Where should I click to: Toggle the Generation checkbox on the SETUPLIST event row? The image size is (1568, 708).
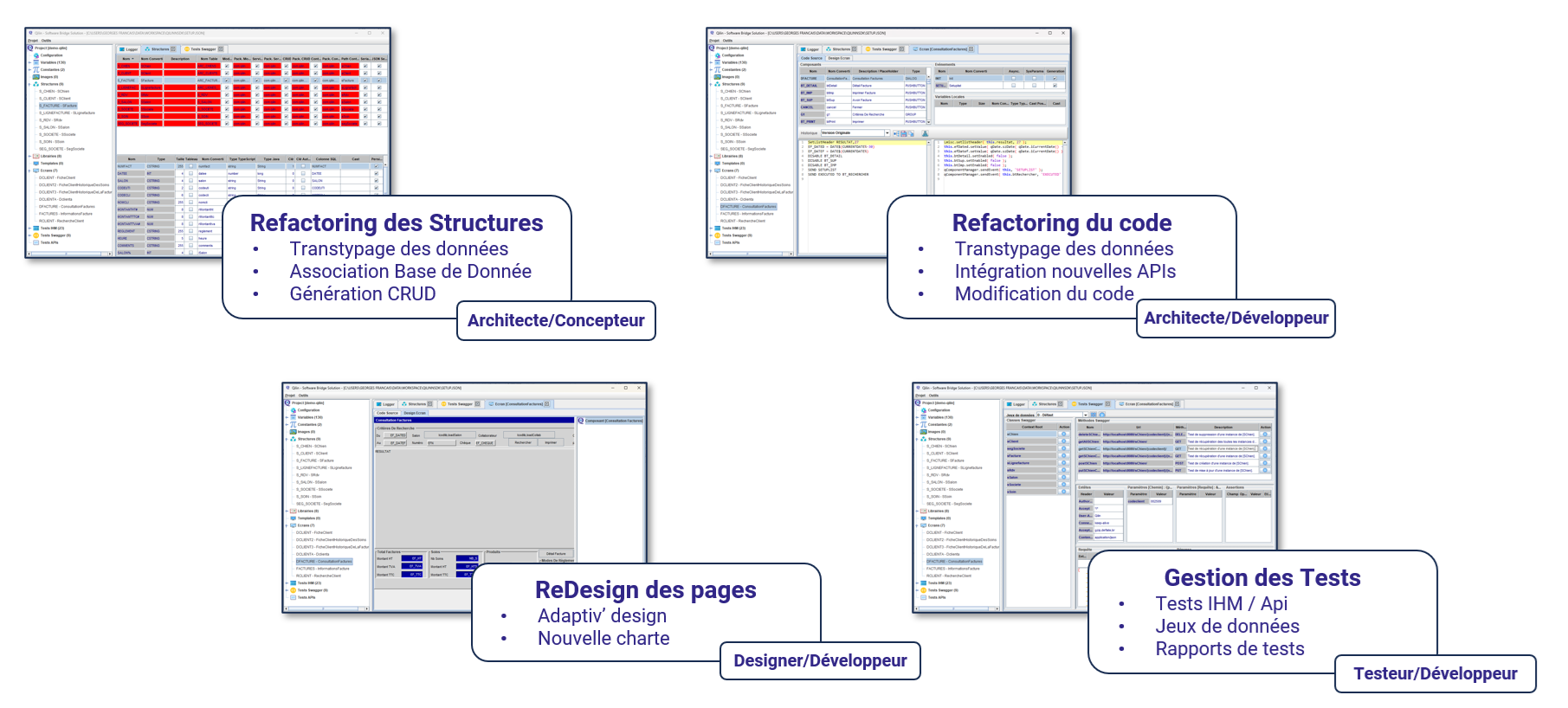click(1055, 86)
